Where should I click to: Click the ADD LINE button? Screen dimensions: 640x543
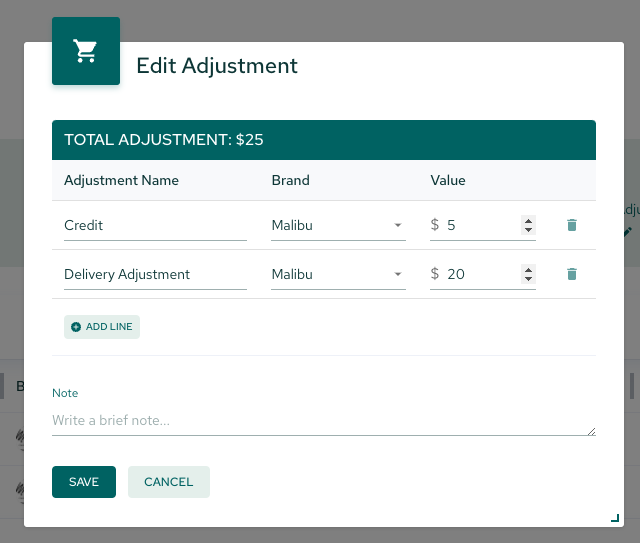click(102, 327)
